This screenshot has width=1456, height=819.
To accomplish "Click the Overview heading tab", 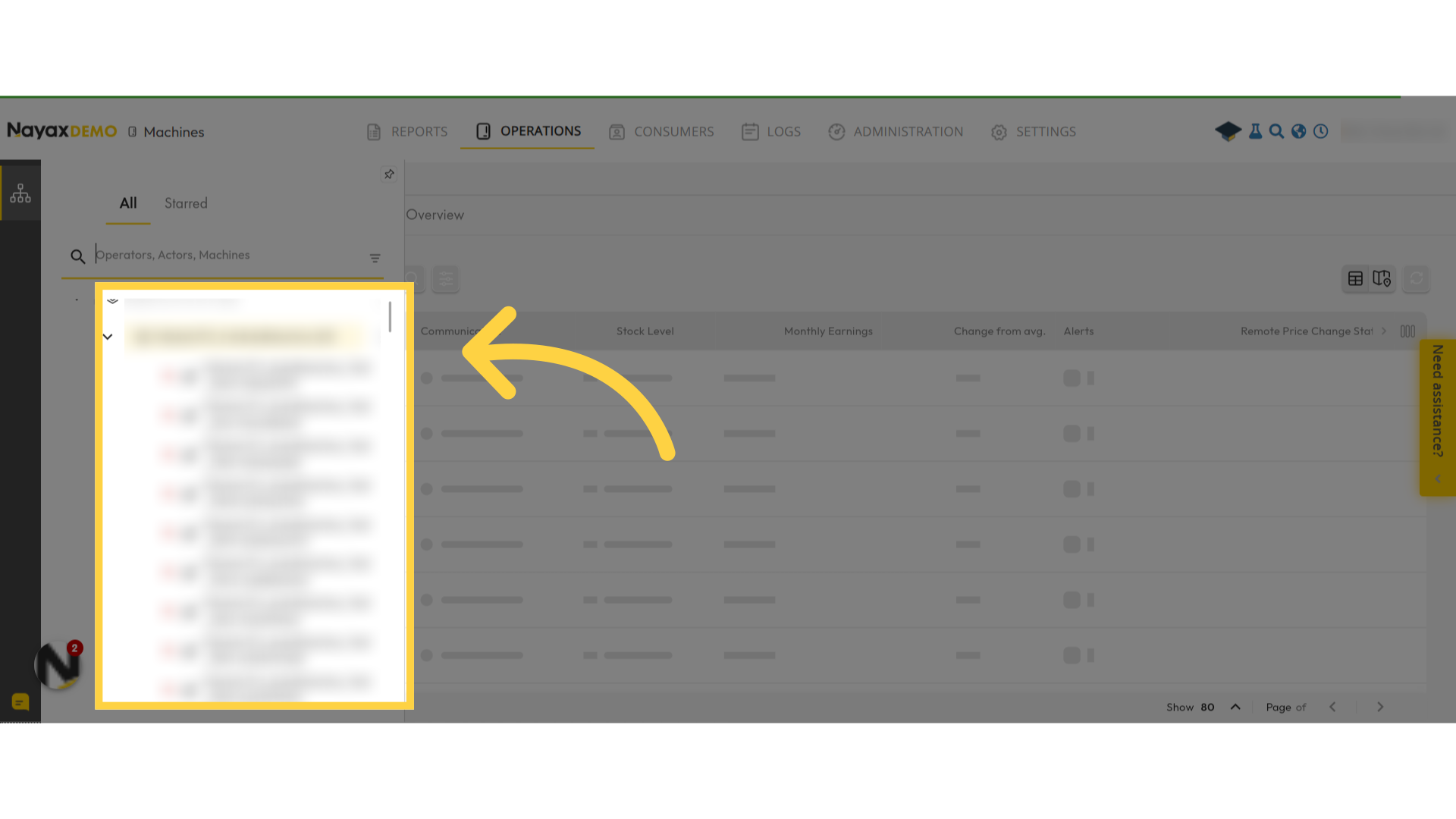I will 435,215.
